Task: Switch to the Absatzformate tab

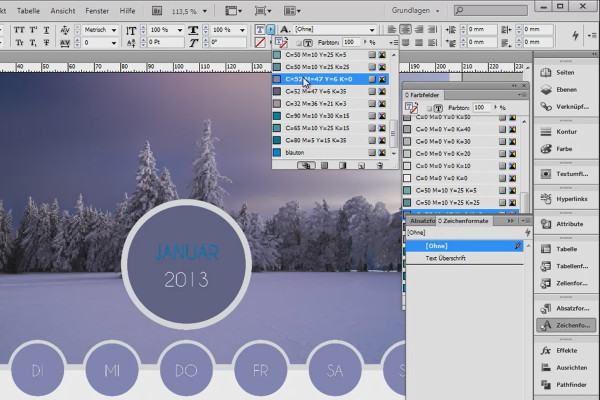Action: click(422, 221)
